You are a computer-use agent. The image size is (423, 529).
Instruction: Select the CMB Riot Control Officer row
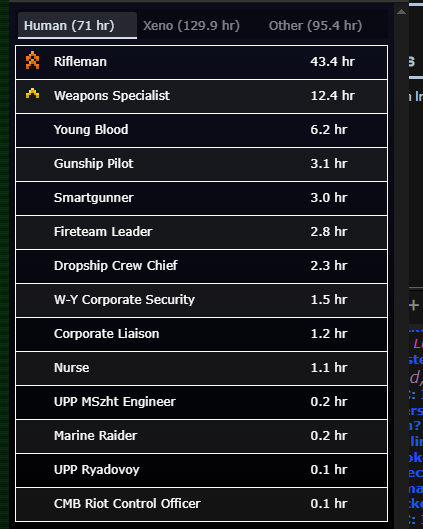[201, 505]
